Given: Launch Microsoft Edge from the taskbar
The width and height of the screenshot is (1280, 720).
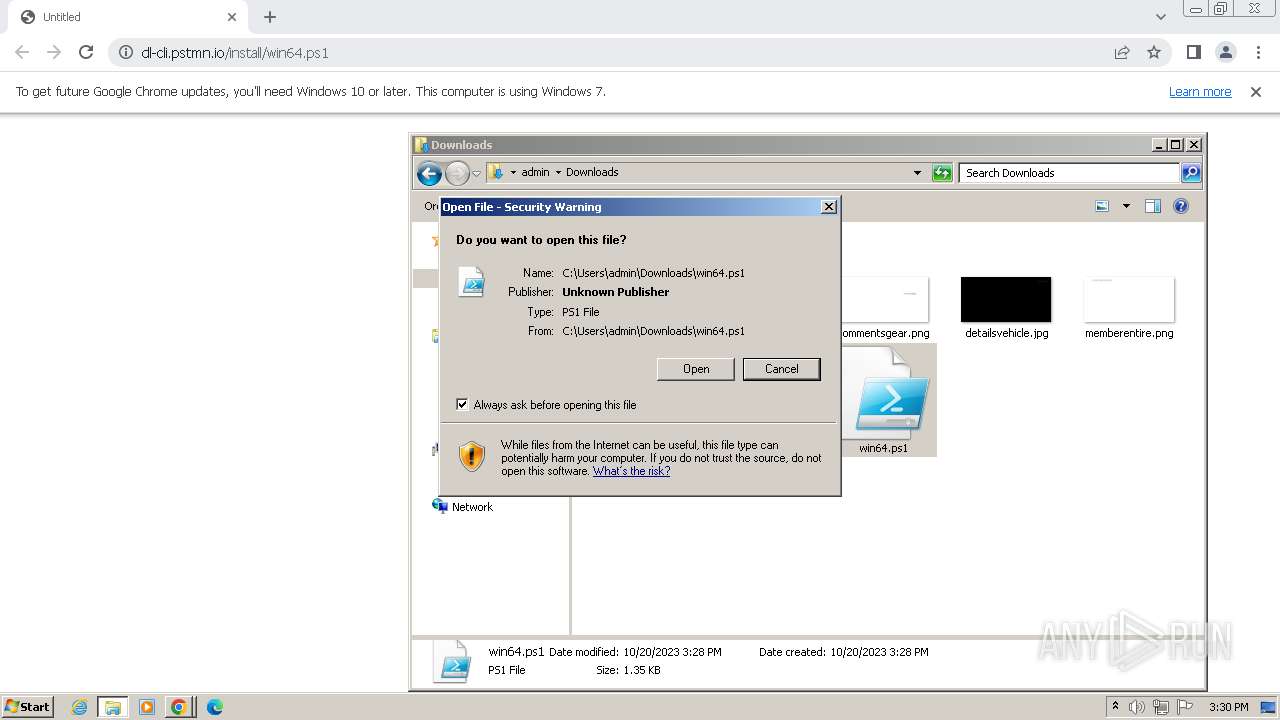Looking at the screenshot, I should [214, 707].
